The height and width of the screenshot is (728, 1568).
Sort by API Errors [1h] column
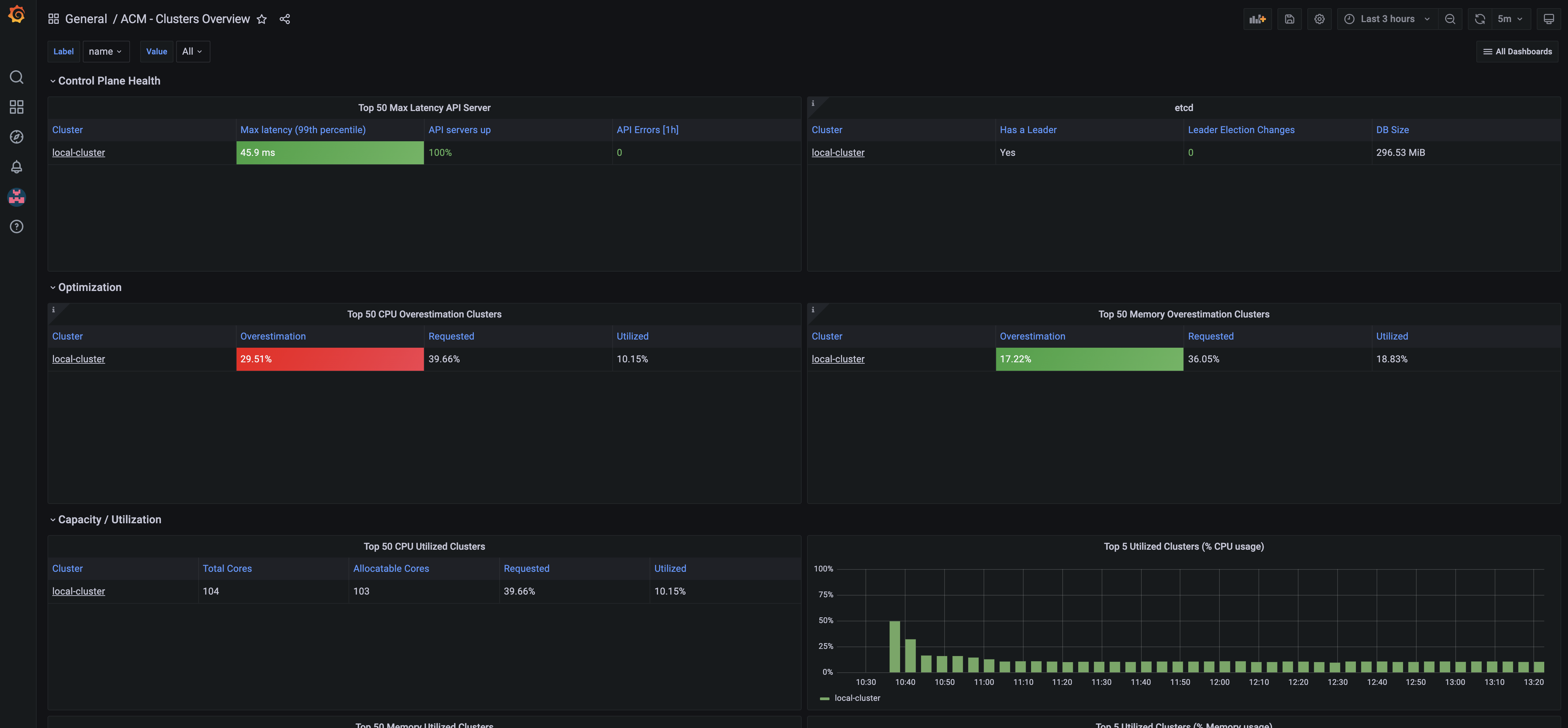pos(647,130)
